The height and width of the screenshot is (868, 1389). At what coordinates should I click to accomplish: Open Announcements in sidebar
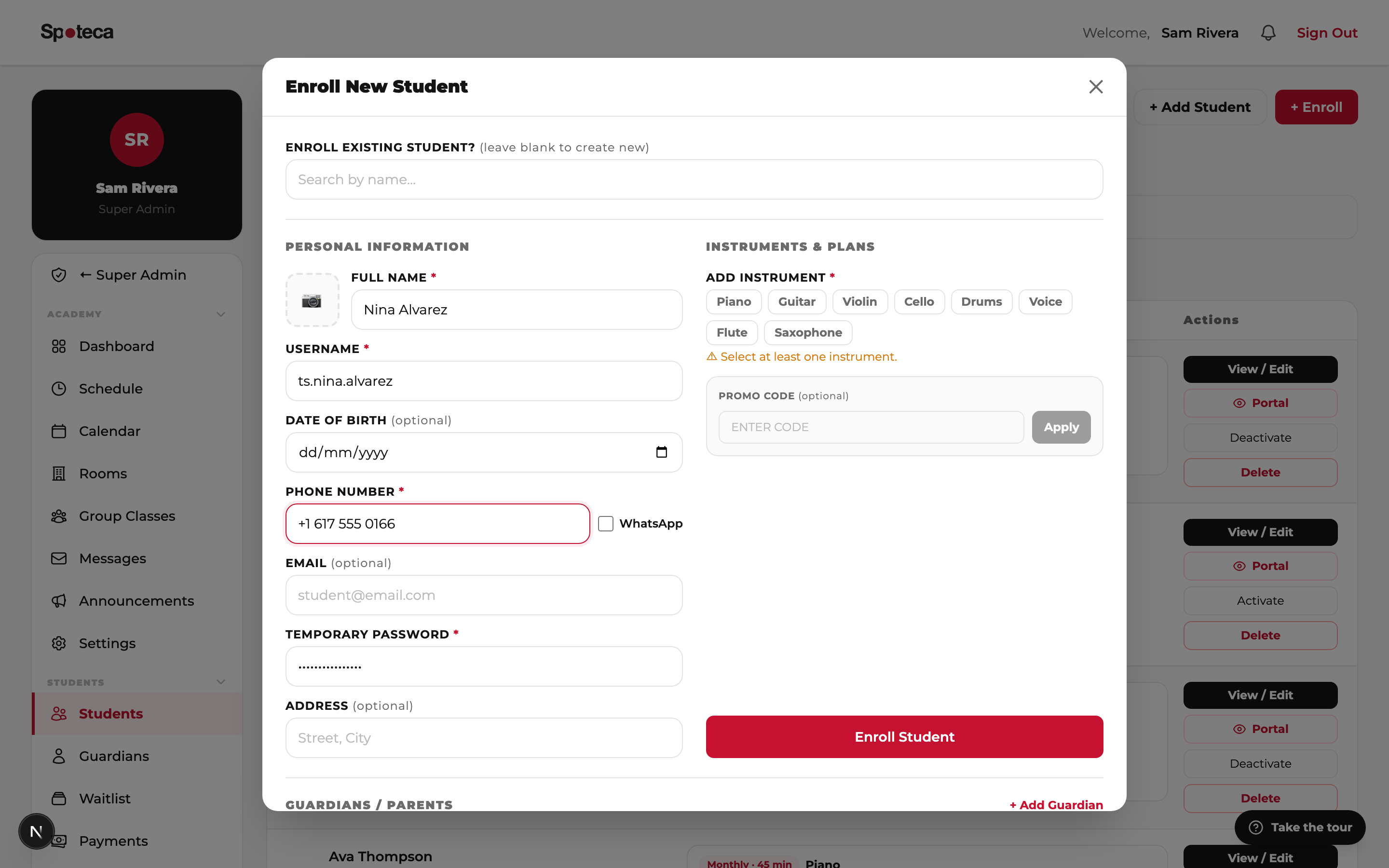136,601
